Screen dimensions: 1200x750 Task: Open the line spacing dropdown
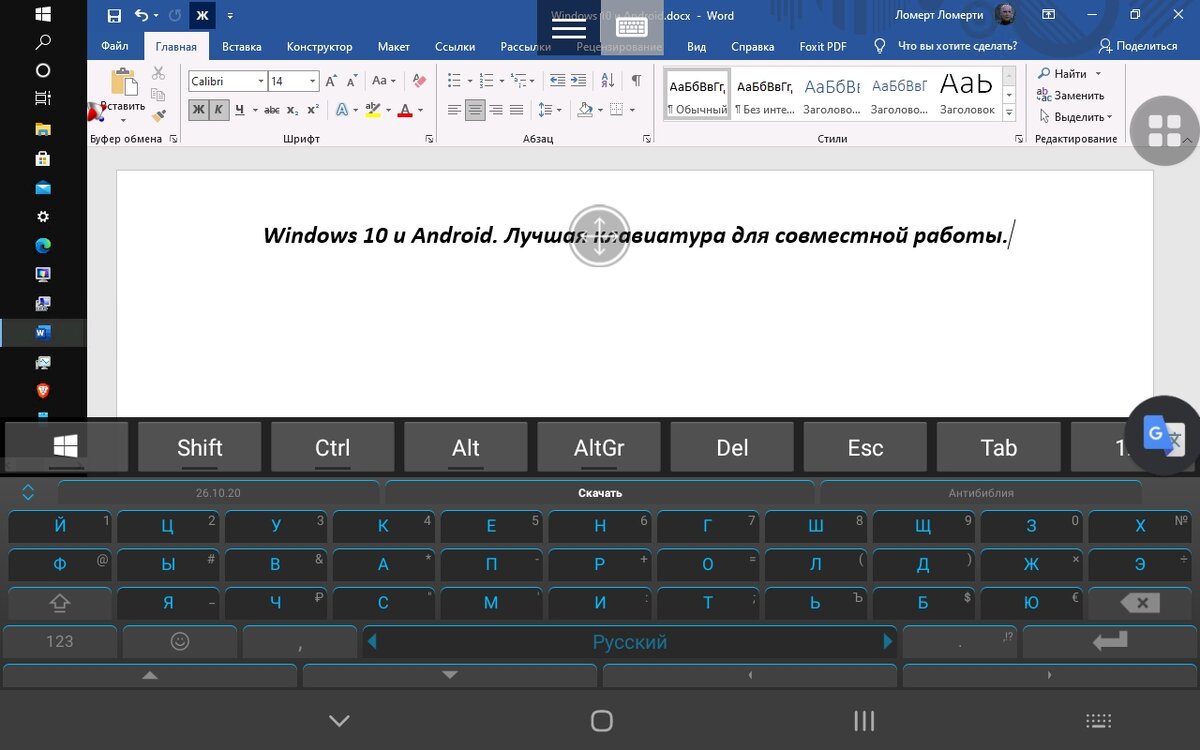coord(549,109)
